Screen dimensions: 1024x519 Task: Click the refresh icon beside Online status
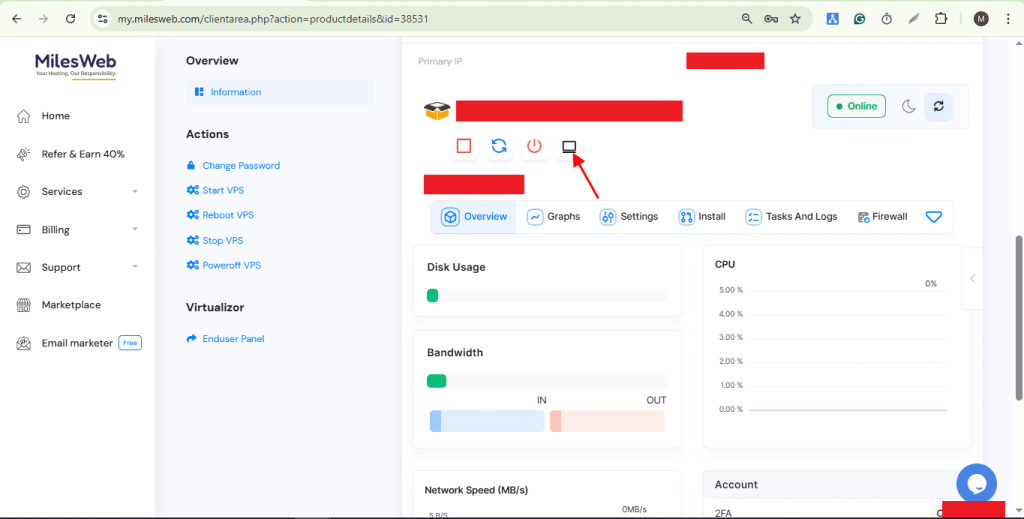tap(938, 106)
